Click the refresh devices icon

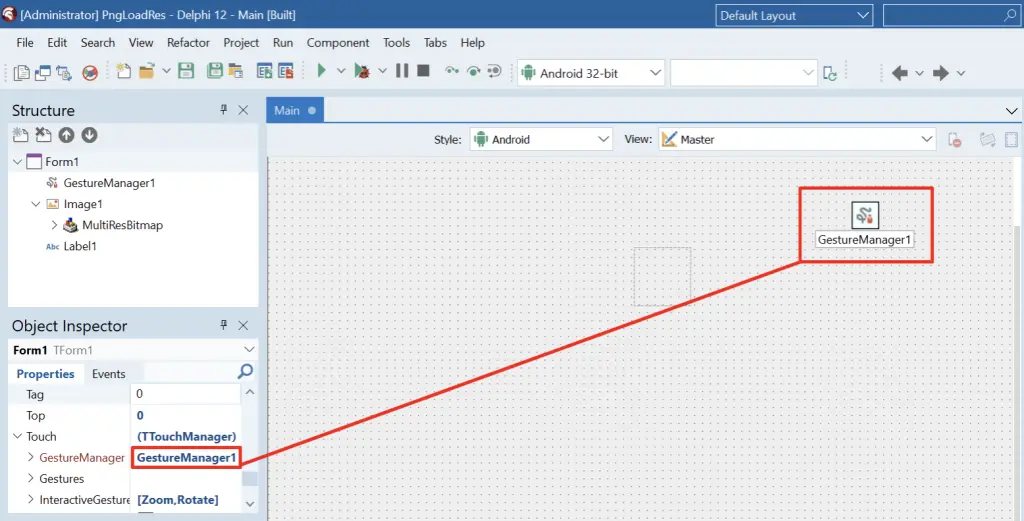(x=830, y=73)
